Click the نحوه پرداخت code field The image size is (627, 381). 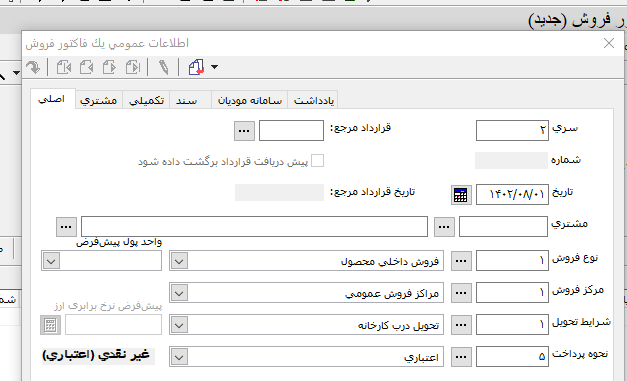click(x=512, y=357)
